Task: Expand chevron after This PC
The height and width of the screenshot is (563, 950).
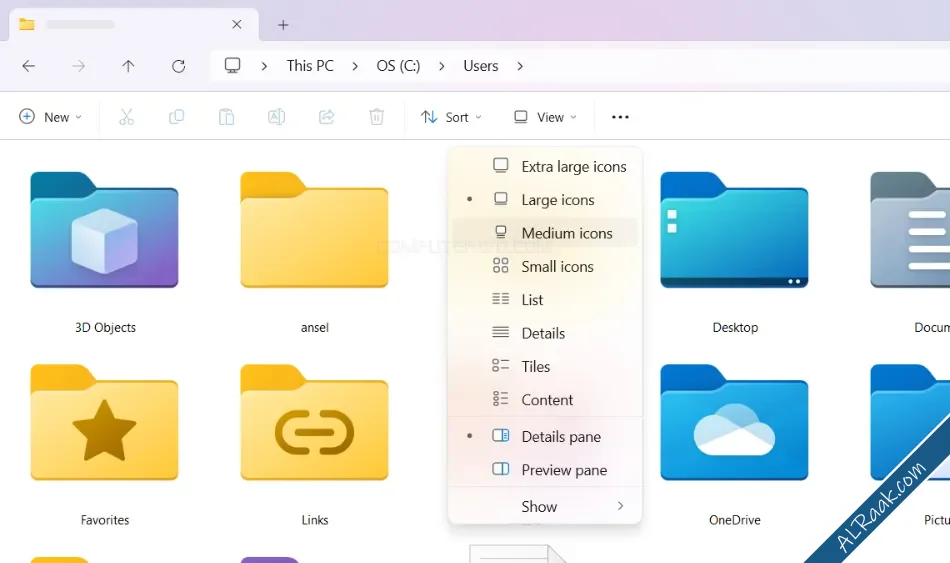Action: pyautogui.click(x=355, y=66)
